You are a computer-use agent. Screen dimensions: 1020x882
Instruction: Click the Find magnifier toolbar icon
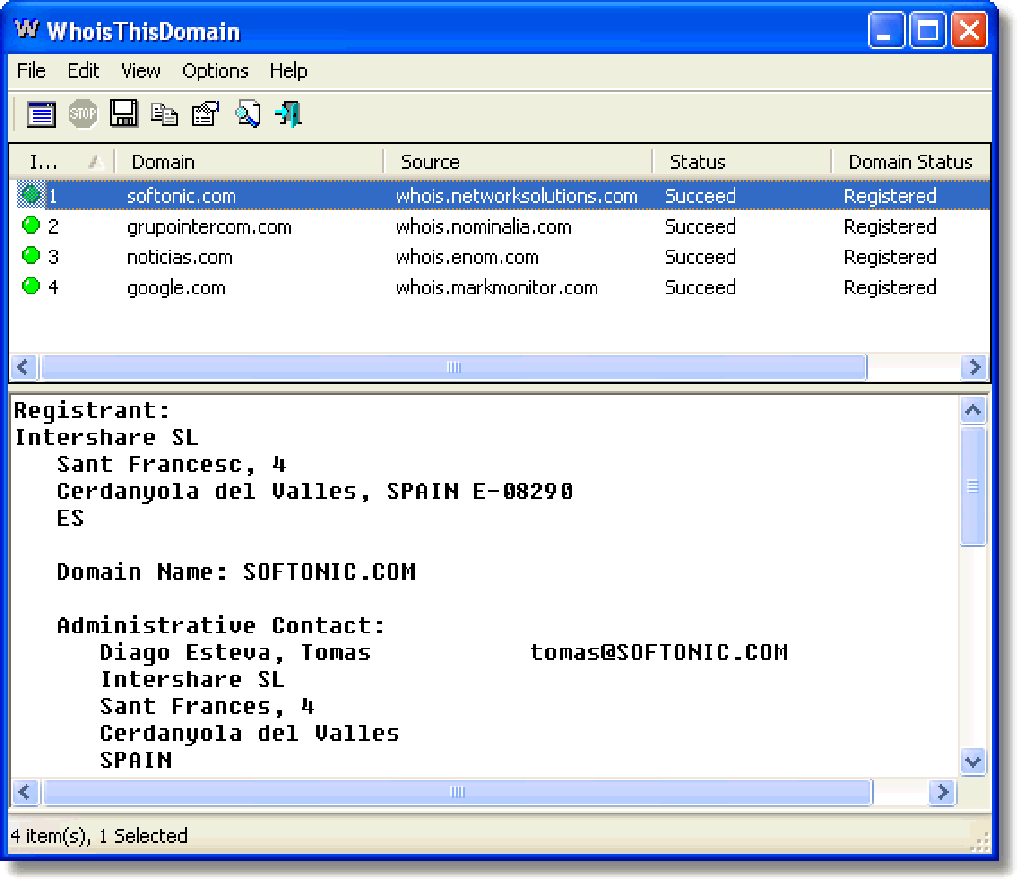(247, 114)
